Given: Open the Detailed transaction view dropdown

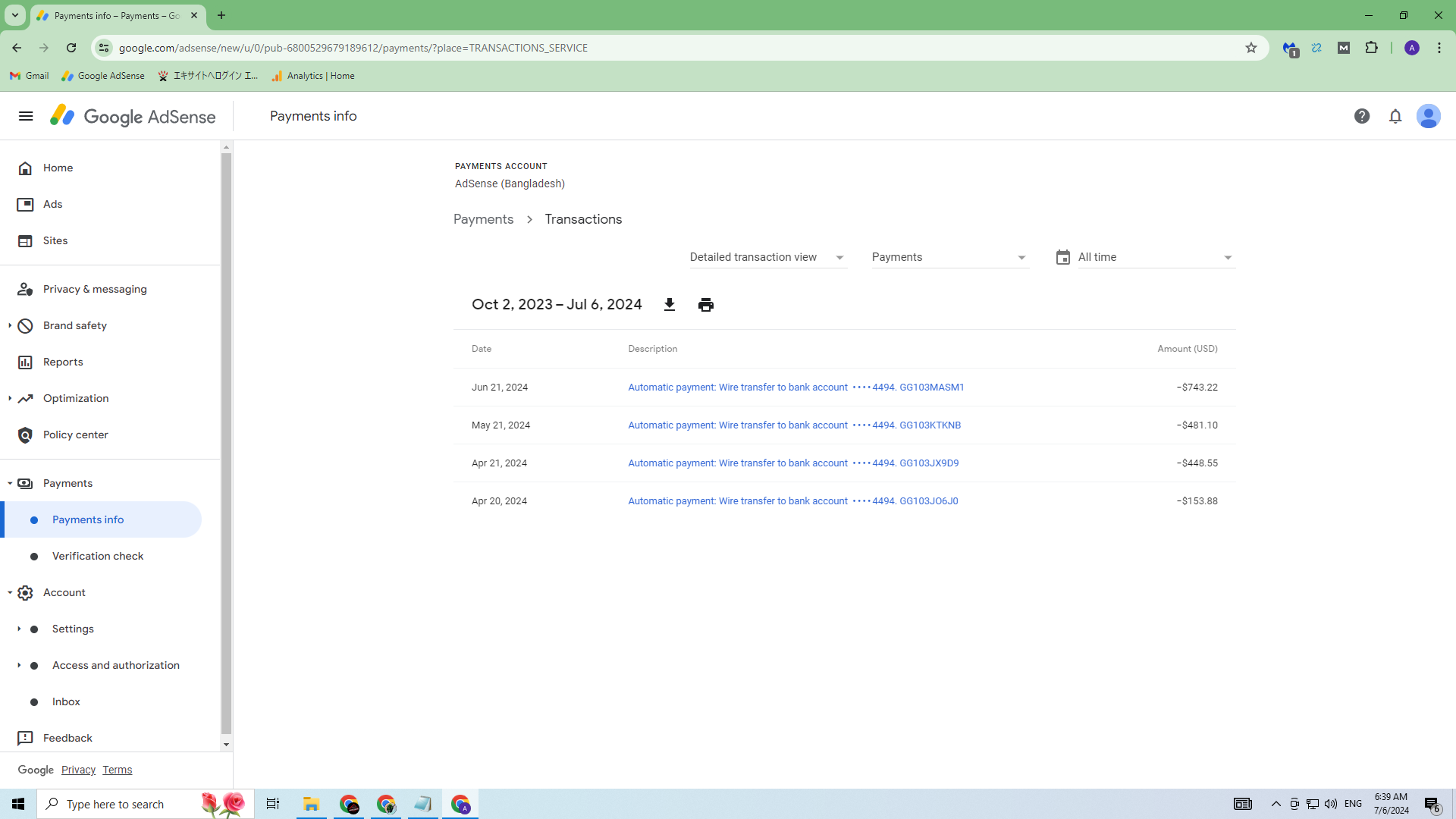Looking at the screenshot, I should [767, 258].
